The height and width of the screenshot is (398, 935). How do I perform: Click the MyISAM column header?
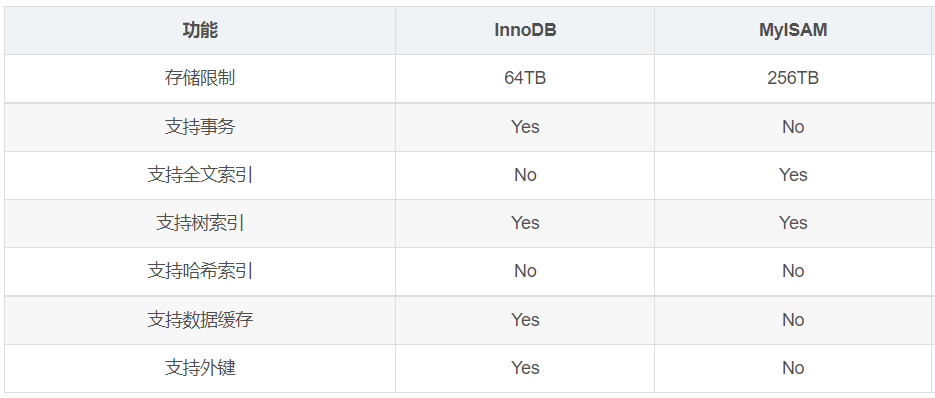(x=792, y=30)
